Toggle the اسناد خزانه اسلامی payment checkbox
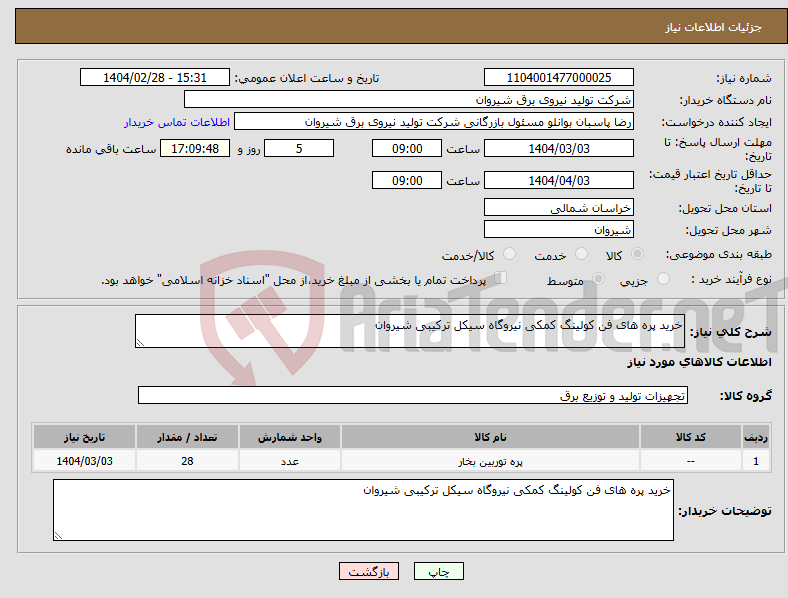The image size is (788, 598). coord(501,278)
